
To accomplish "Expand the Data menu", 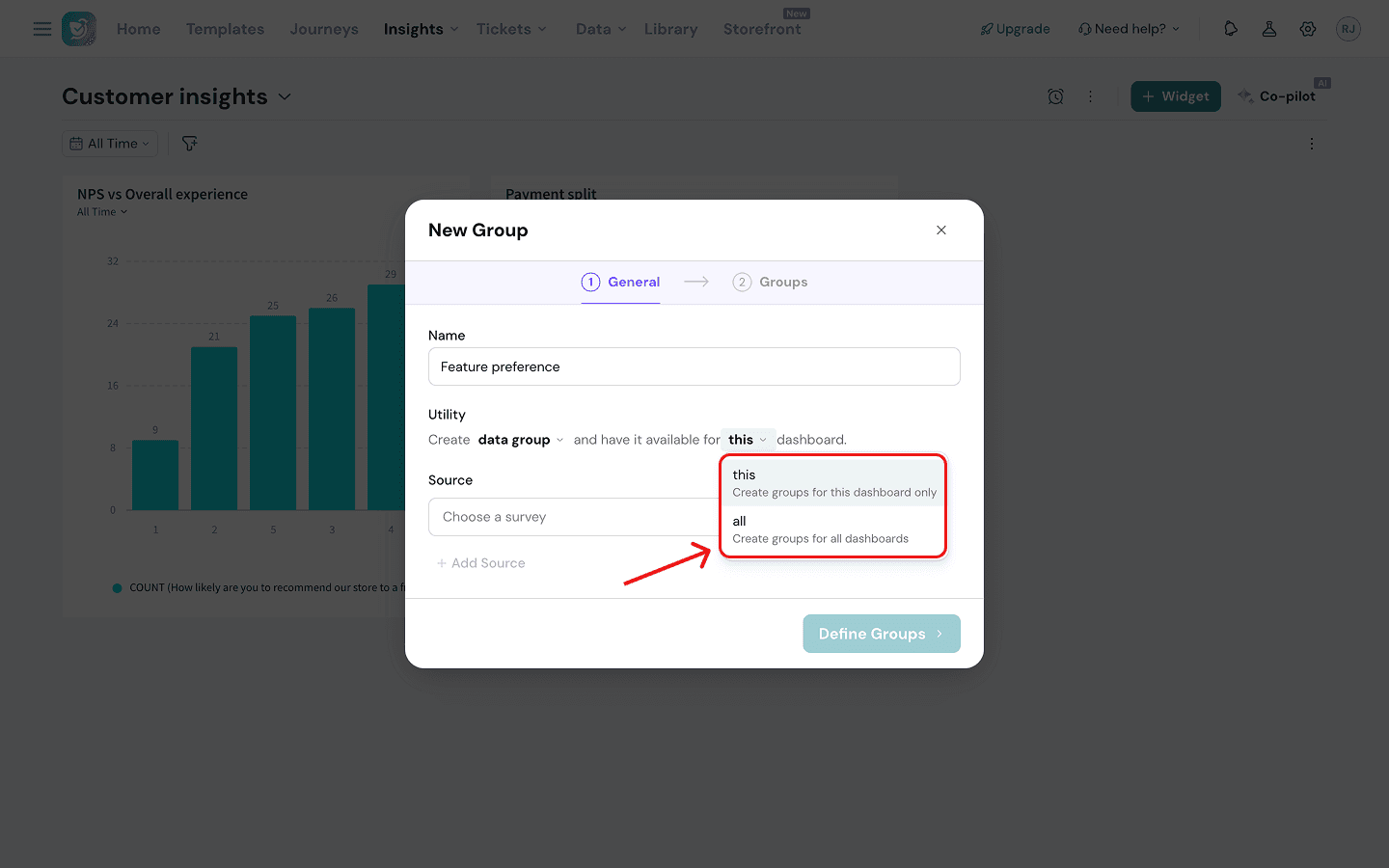I will [x=601, y=29].
